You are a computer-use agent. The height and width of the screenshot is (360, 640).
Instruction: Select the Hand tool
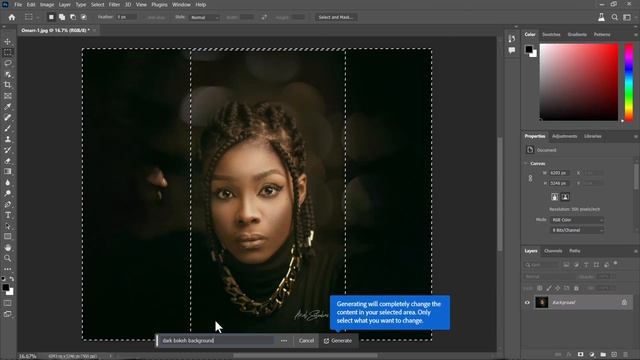click(8, 247)
